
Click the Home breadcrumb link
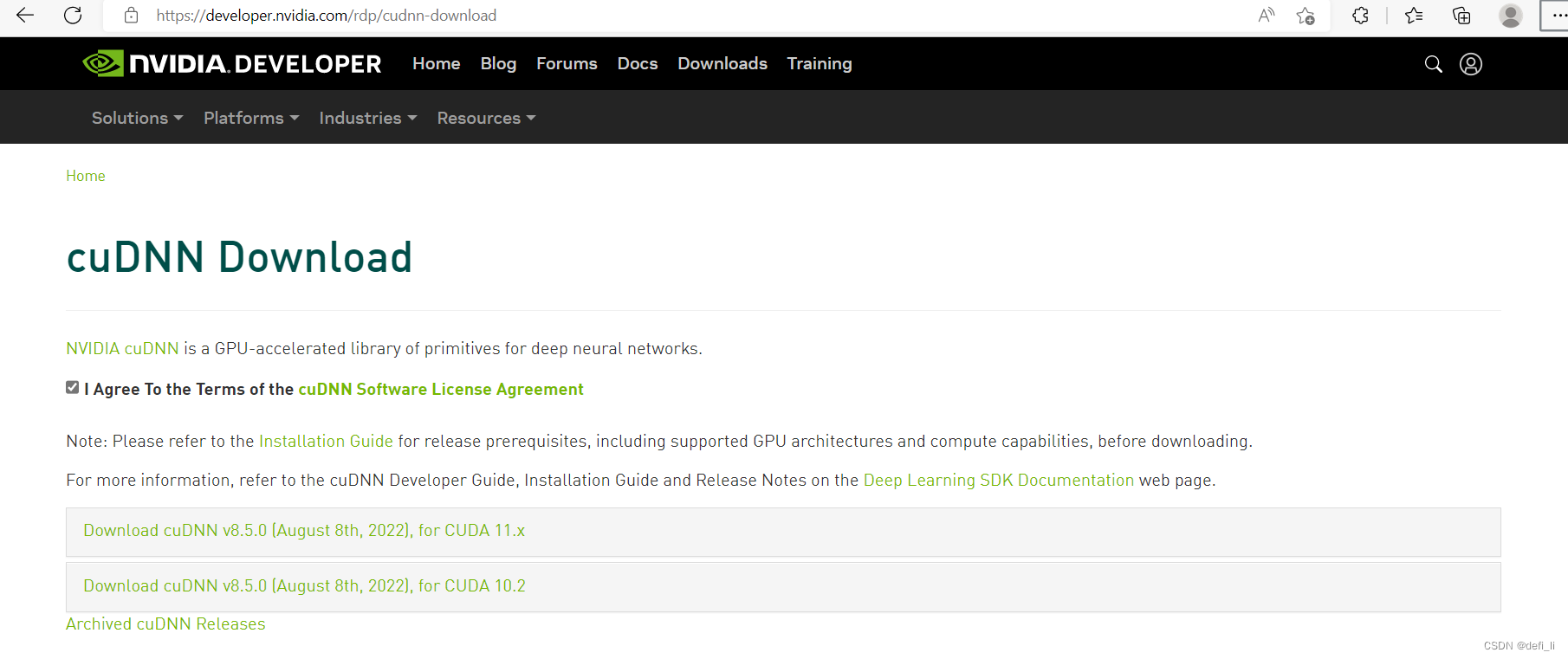tap(86, 176)
